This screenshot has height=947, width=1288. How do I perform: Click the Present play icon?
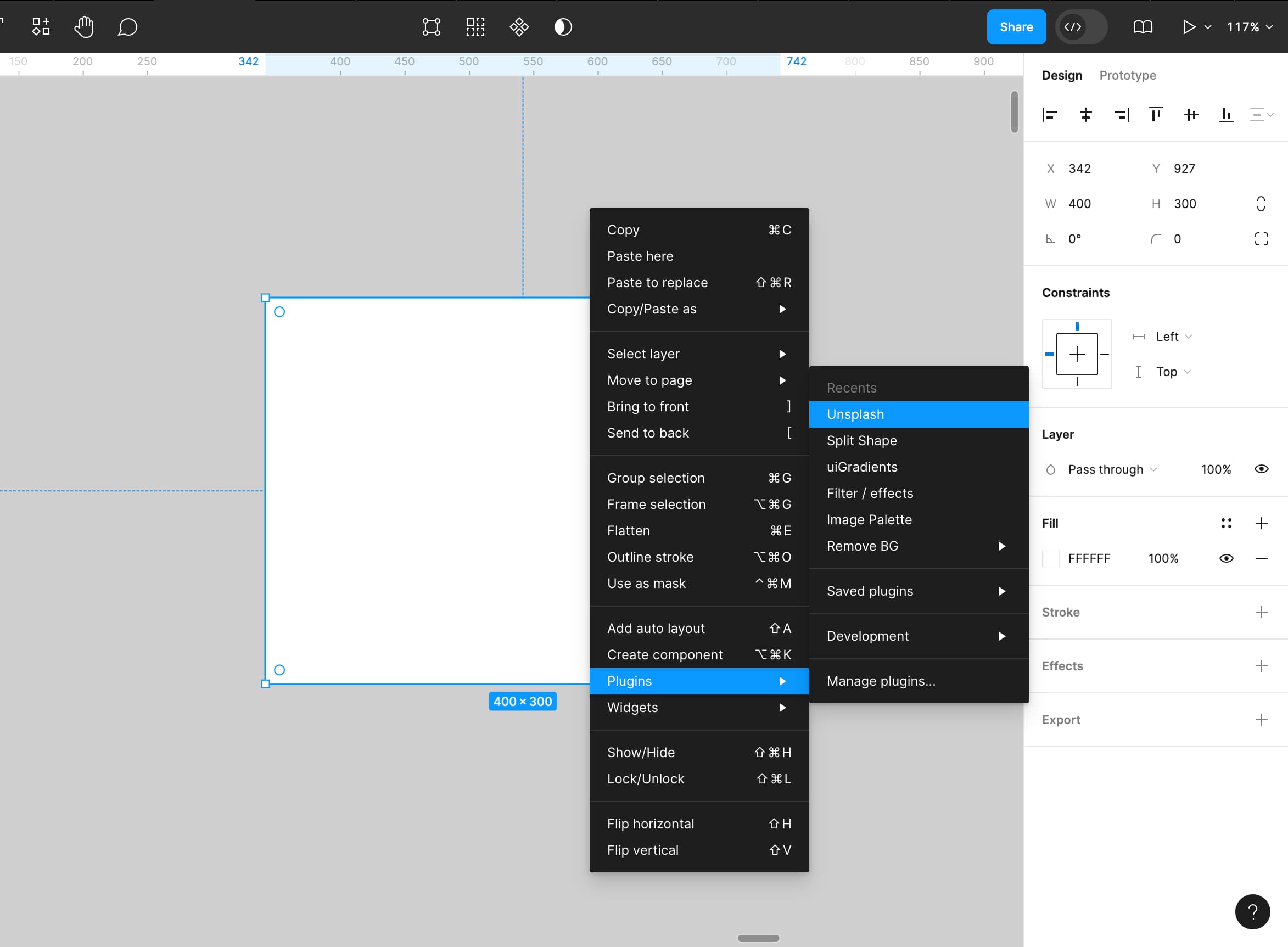(x=1189, y=27)
